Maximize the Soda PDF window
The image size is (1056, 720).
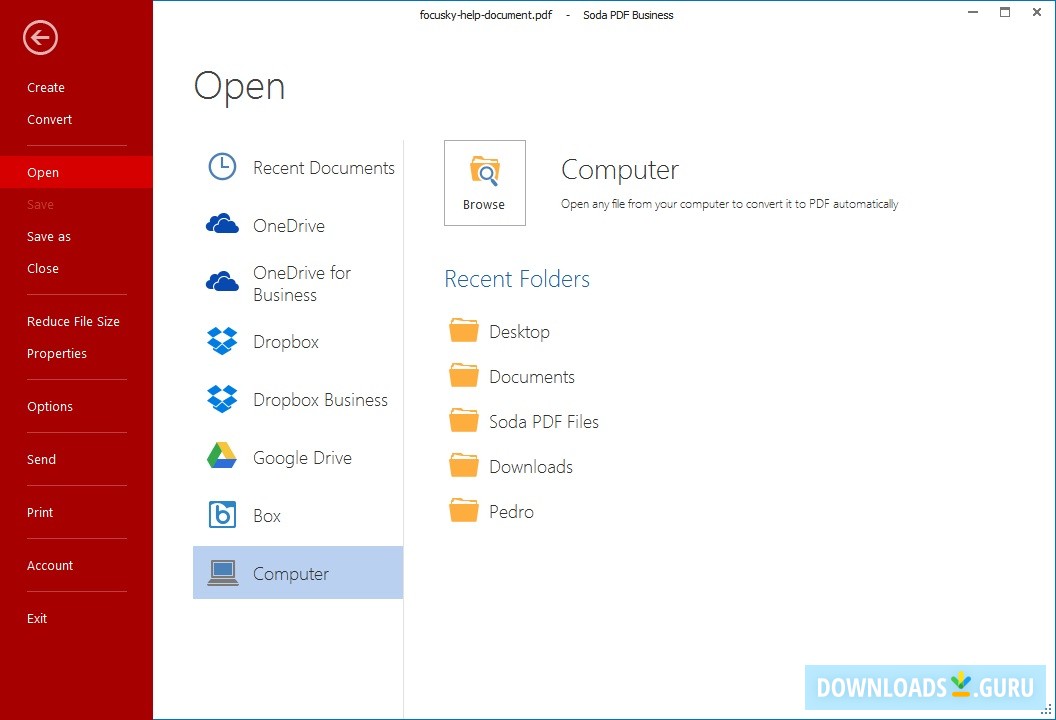(1005, 12)
